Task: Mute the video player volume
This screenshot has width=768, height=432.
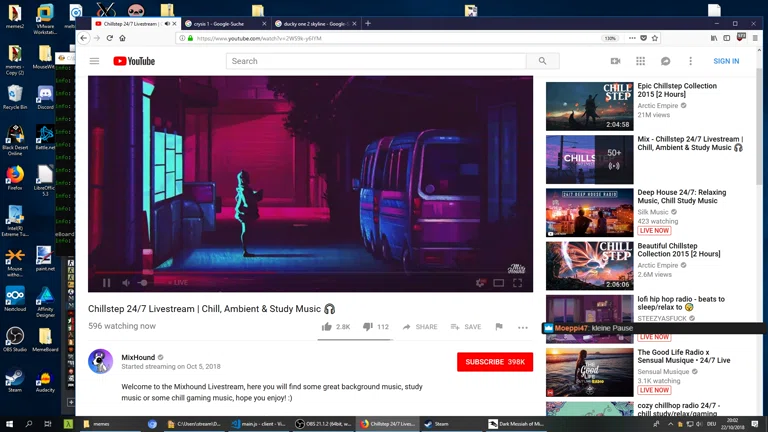Action: tap(126, 283)
